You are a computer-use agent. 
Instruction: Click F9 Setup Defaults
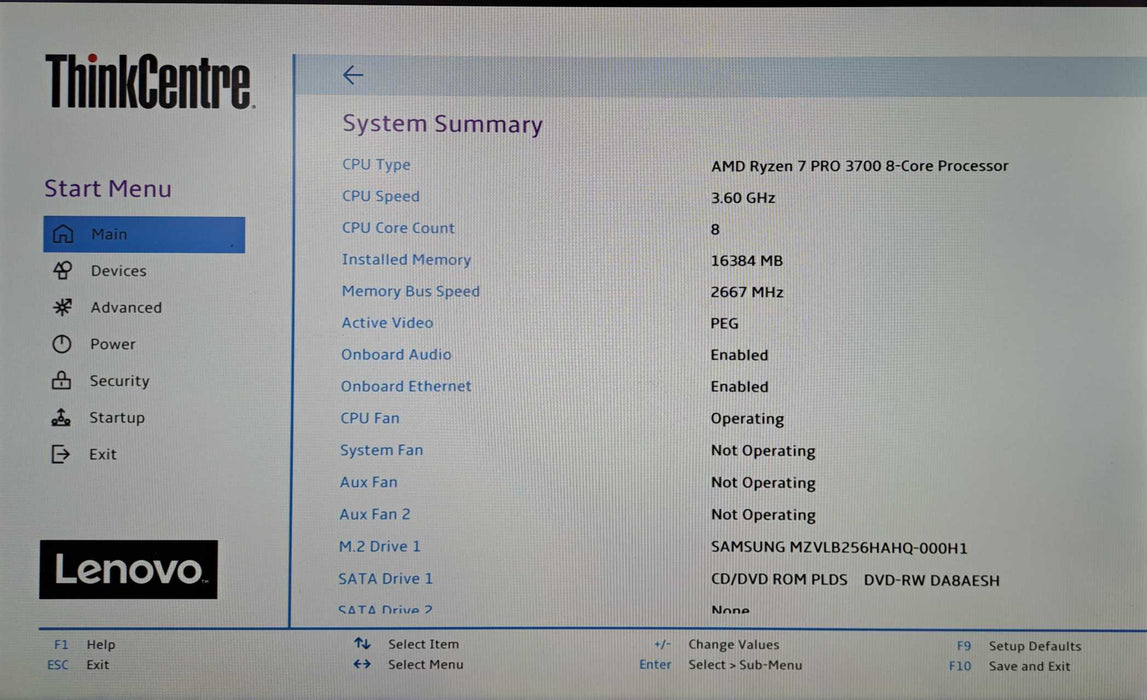(x=1019, y=646)
